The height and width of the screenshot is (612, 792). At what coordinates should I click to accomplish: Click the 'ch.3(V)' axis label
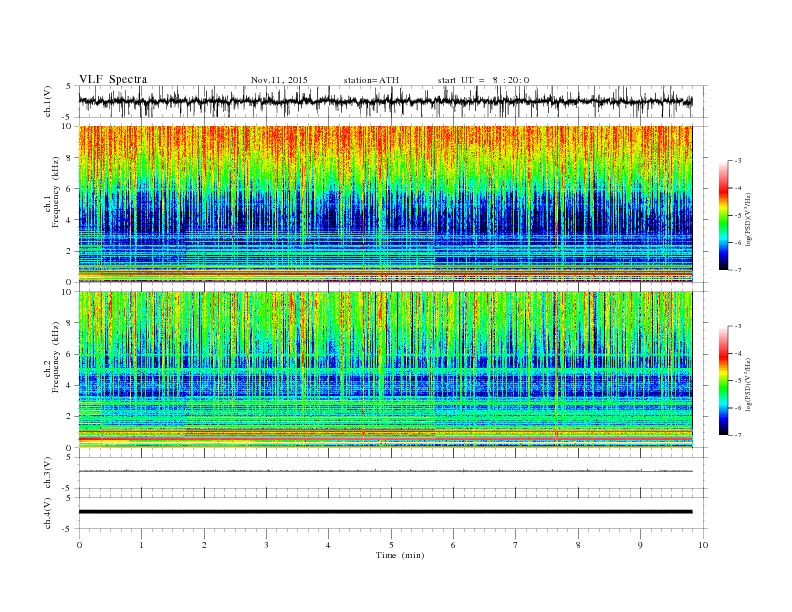48,473
